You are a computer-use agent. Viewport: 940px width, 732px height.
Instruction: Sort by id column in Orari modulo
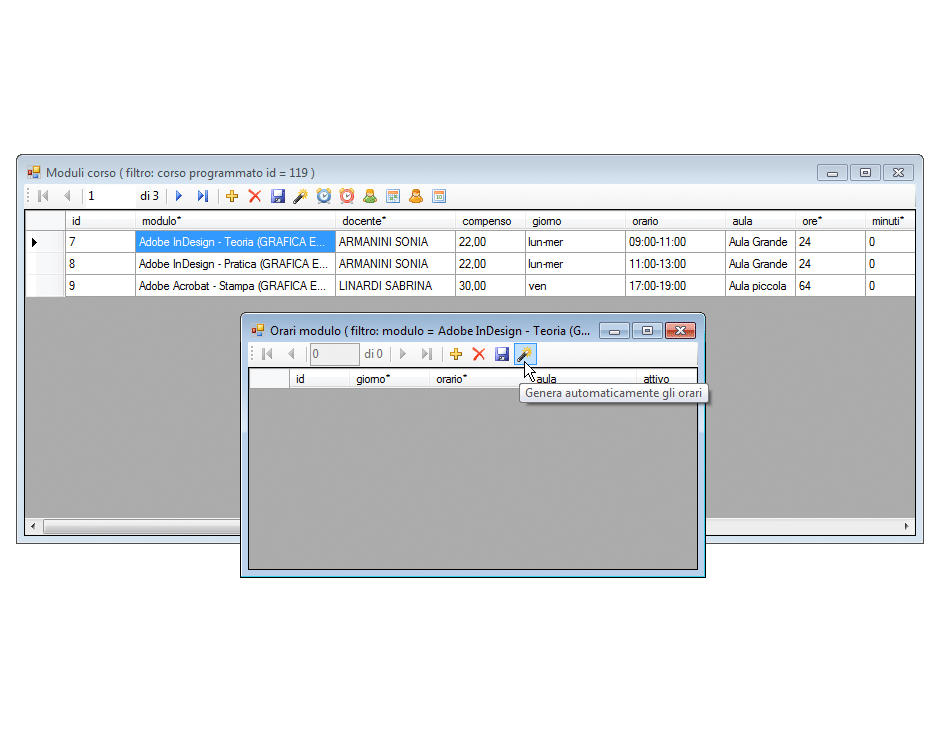[319, 379]
